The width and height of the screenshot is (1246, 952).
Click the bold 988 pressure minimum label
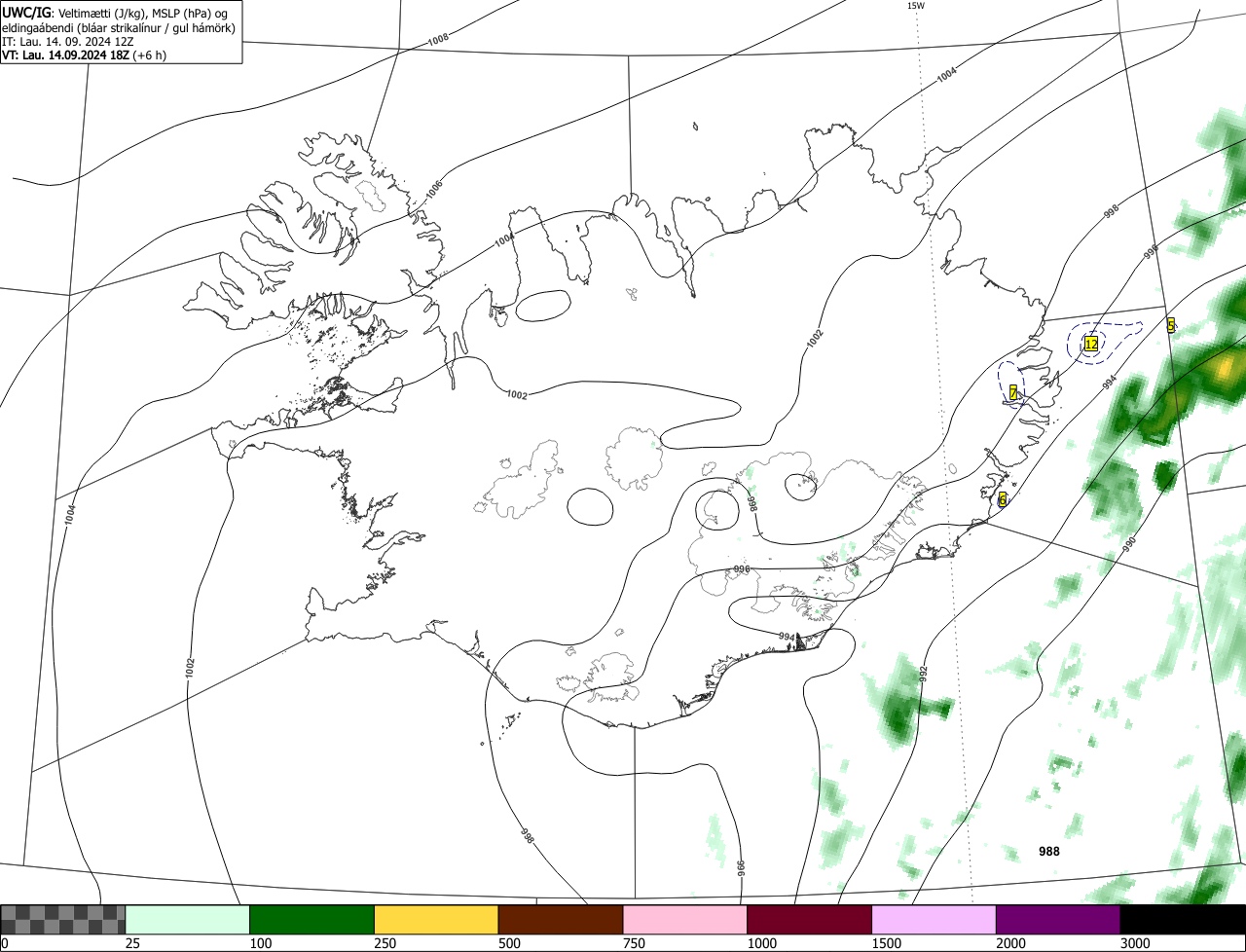click(1049, 851)
